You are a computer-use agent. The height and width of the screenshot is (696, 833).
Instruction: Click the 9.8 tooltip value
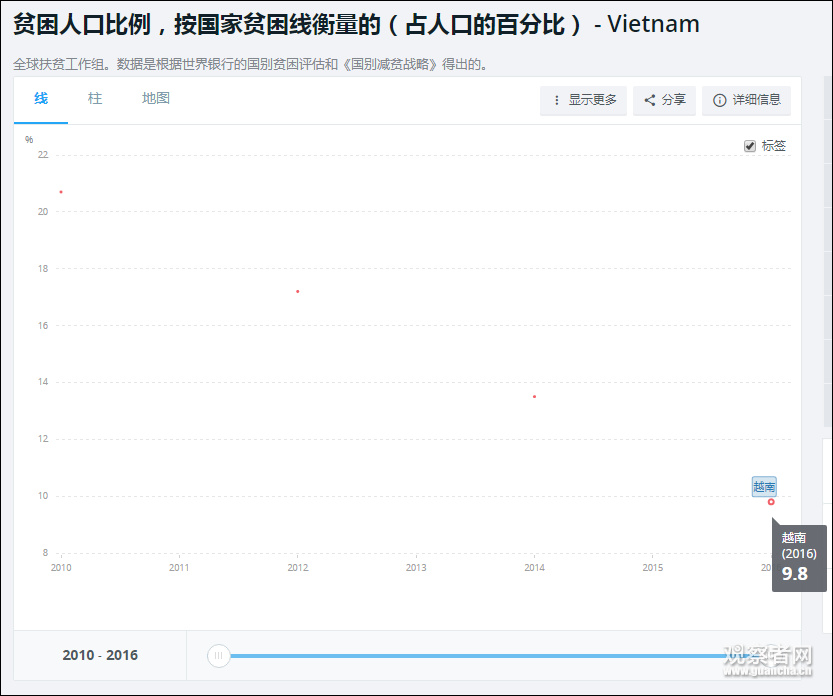(x=795, y=574)
